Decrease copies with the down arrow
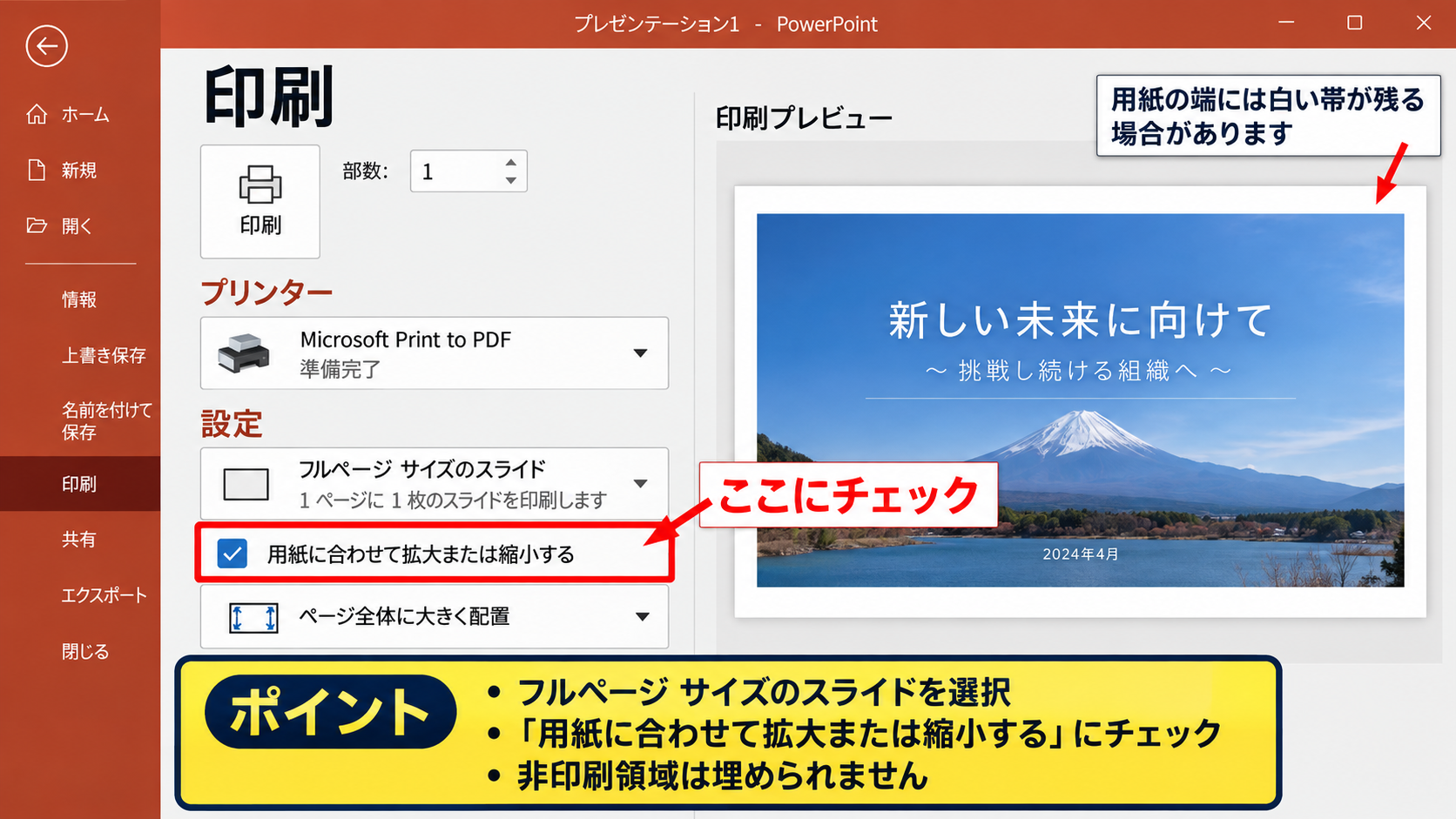The height and width of the screenshot is (819, 1456). [511, 180]
